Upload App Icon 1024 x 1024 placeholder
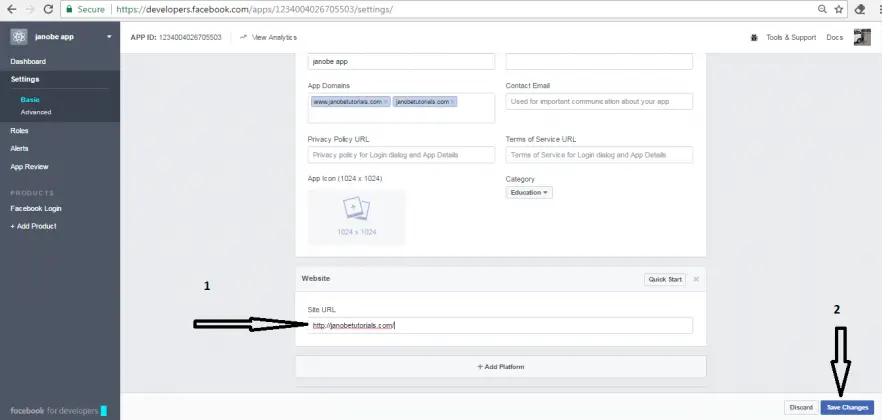This screenshot has width=882, height=420. pos(357,216)
